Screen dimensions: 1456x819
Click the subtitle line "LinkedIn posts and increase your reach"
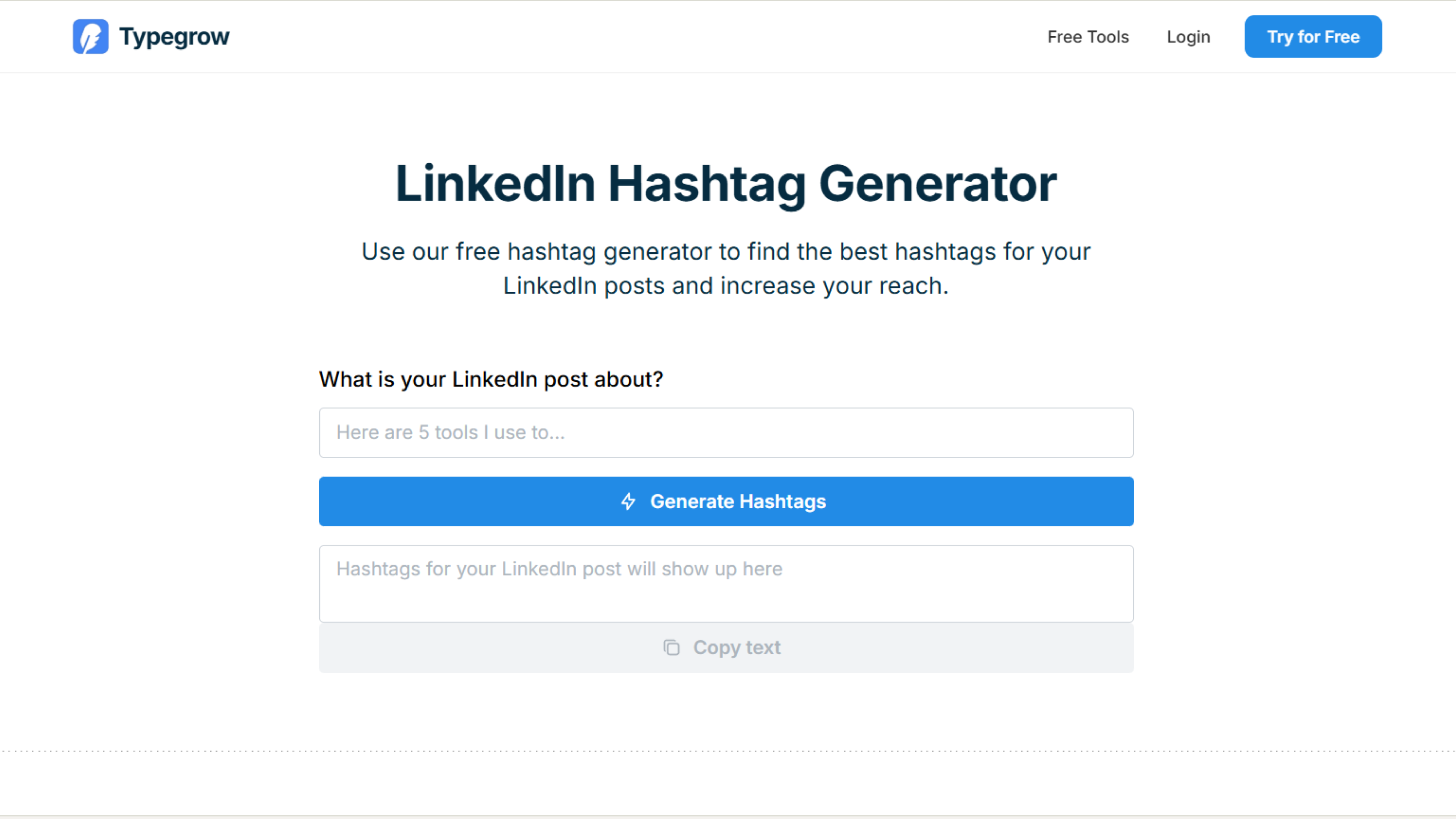coord(726,286)
